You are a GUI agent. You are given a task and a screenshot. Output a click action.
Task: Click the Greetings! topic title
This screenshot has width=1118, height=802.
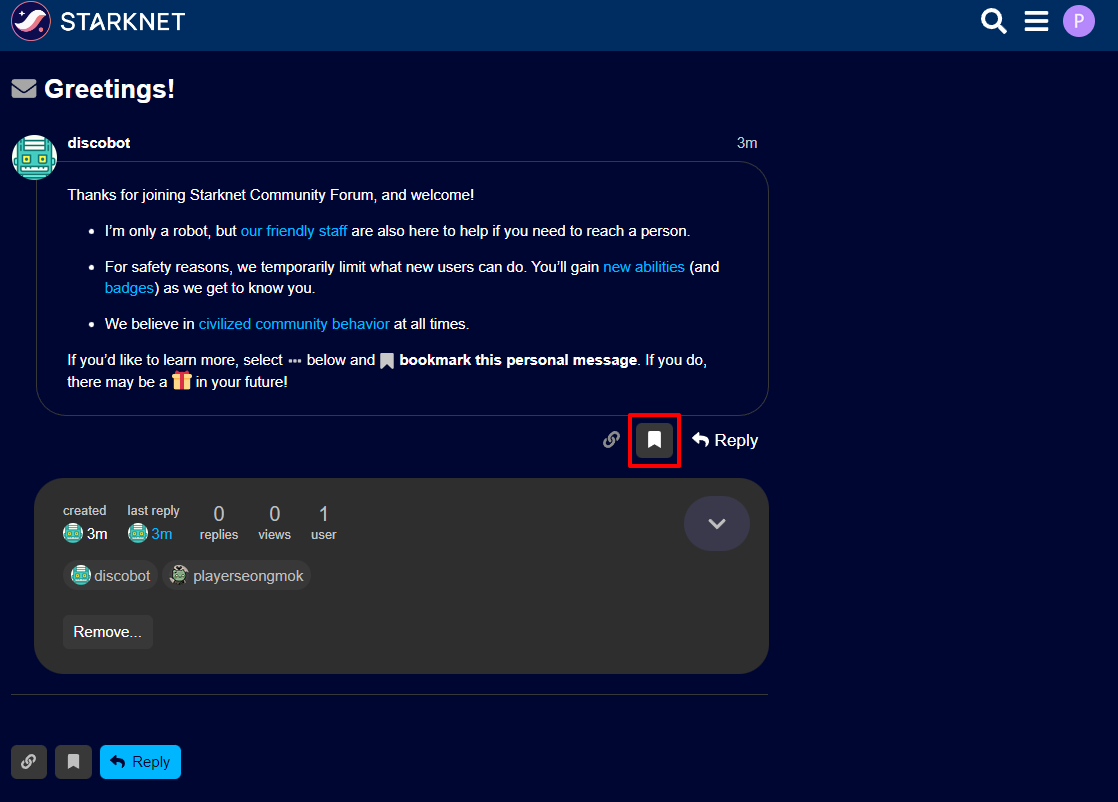click(x=109, y=89)
